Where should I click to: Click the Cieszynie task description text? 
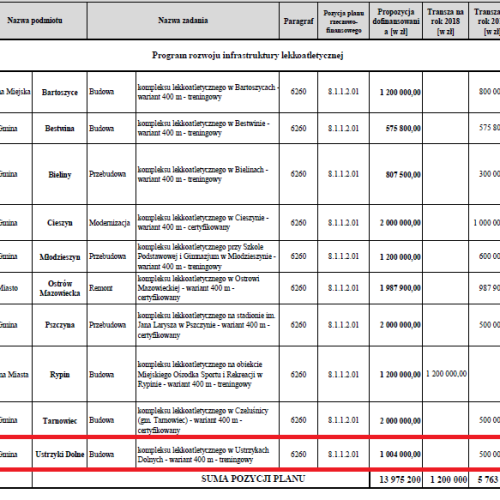203,222
